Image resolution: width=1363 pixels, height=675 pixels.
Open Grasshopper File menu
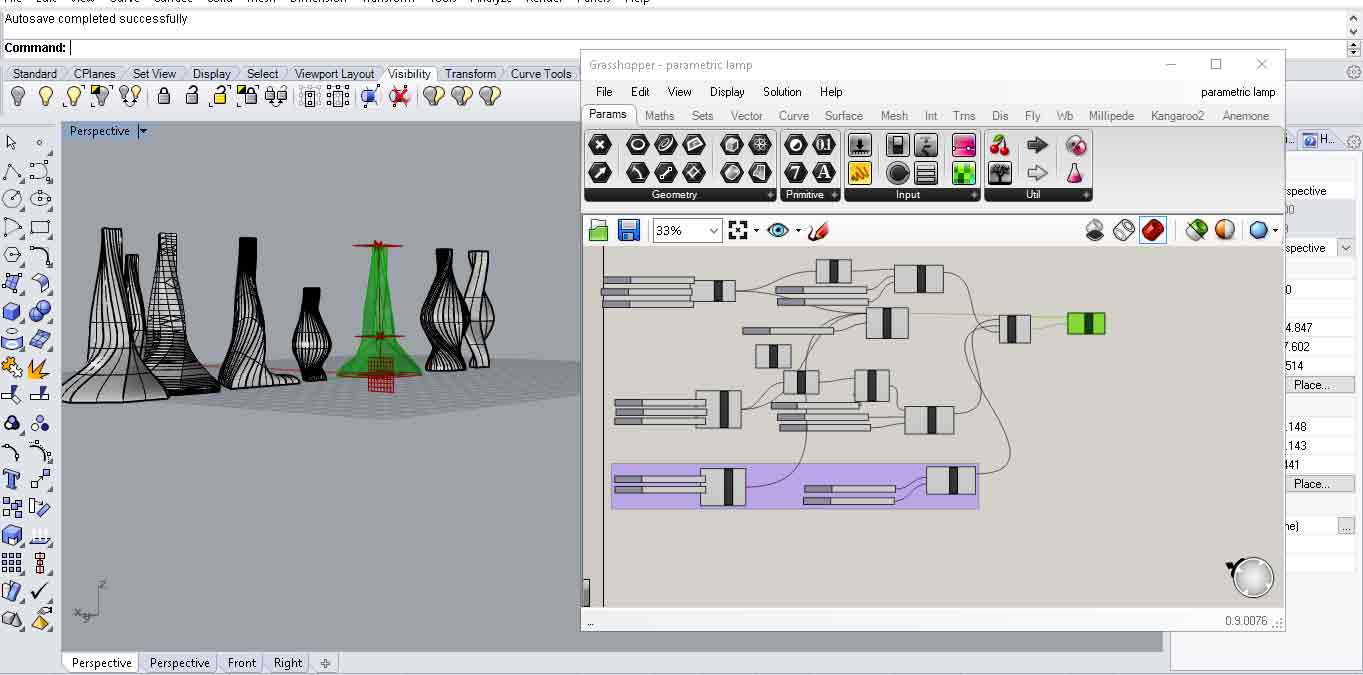tap(604, 92)
